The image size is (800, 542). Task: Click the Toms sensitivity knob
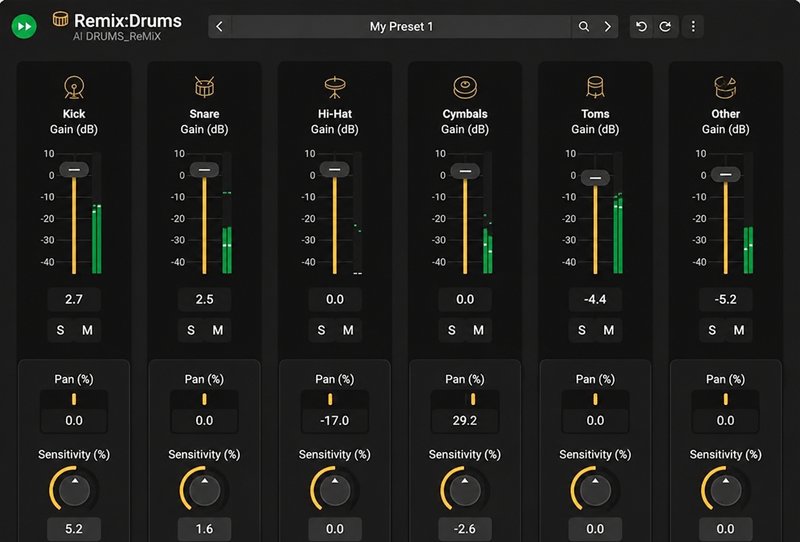pos(595,490)
